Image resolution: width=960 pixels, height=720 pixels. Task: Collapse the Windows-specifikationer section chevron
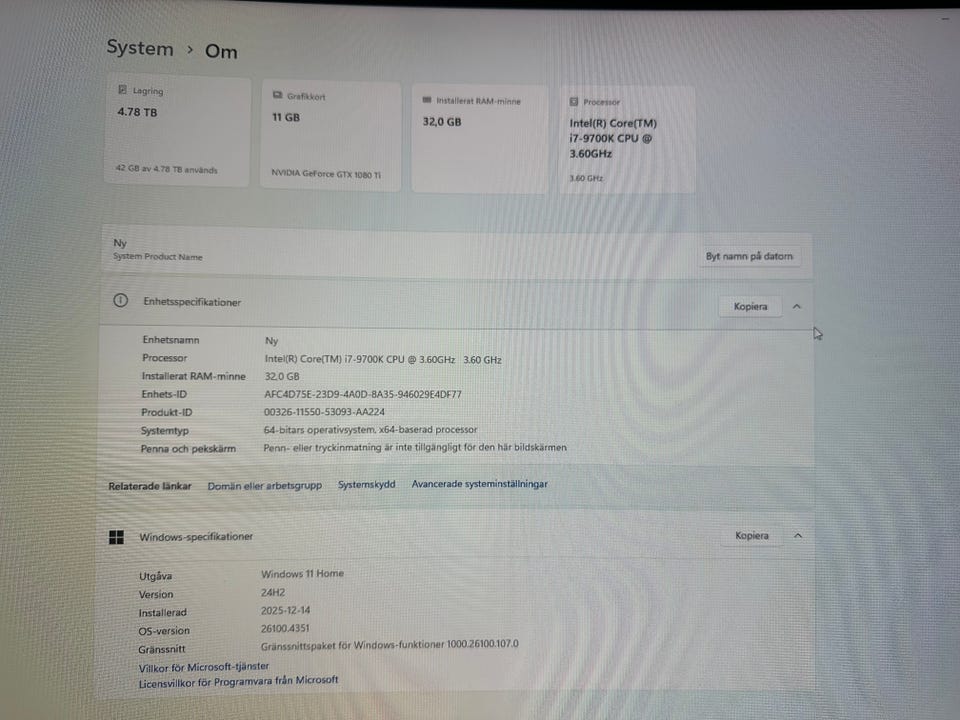(x=798, y=536)
